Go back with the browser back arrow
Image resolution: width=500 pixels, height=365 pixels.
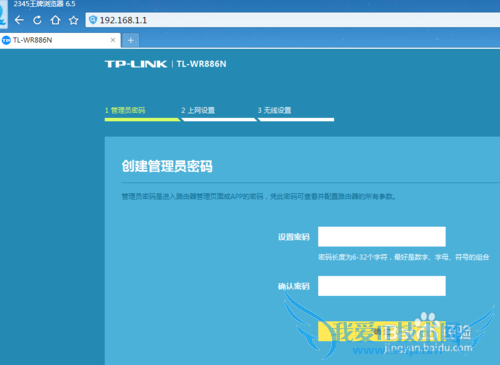coord(19,20)
